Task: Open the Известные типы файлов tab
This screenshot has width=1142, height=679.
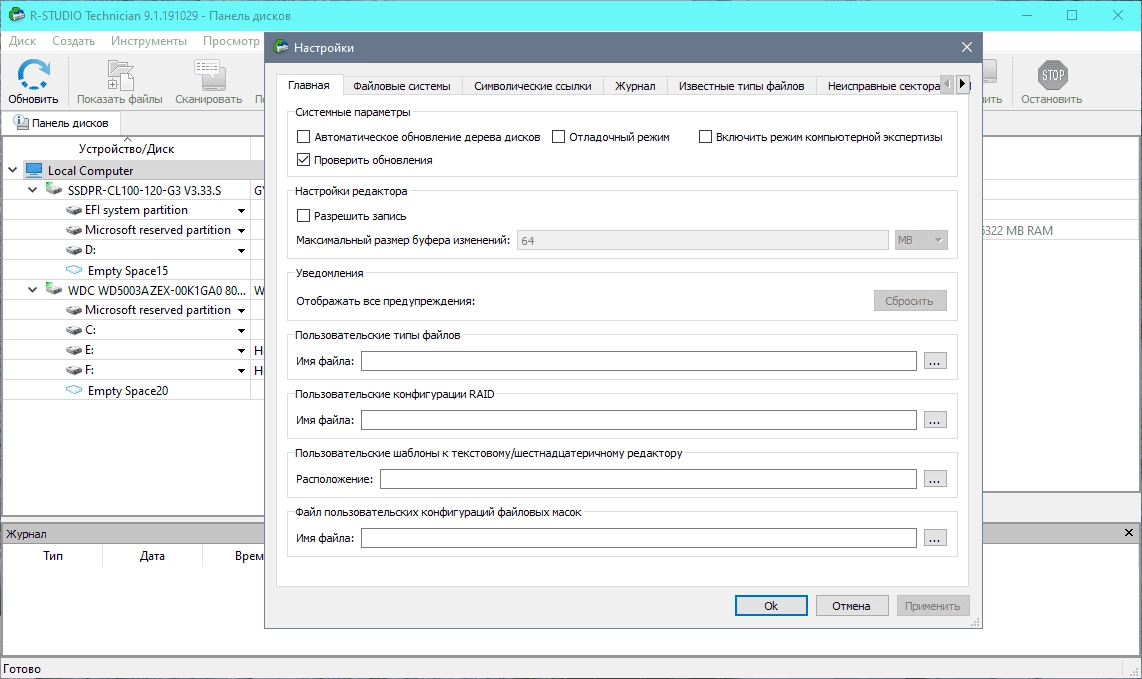Action: pos(741,86)
